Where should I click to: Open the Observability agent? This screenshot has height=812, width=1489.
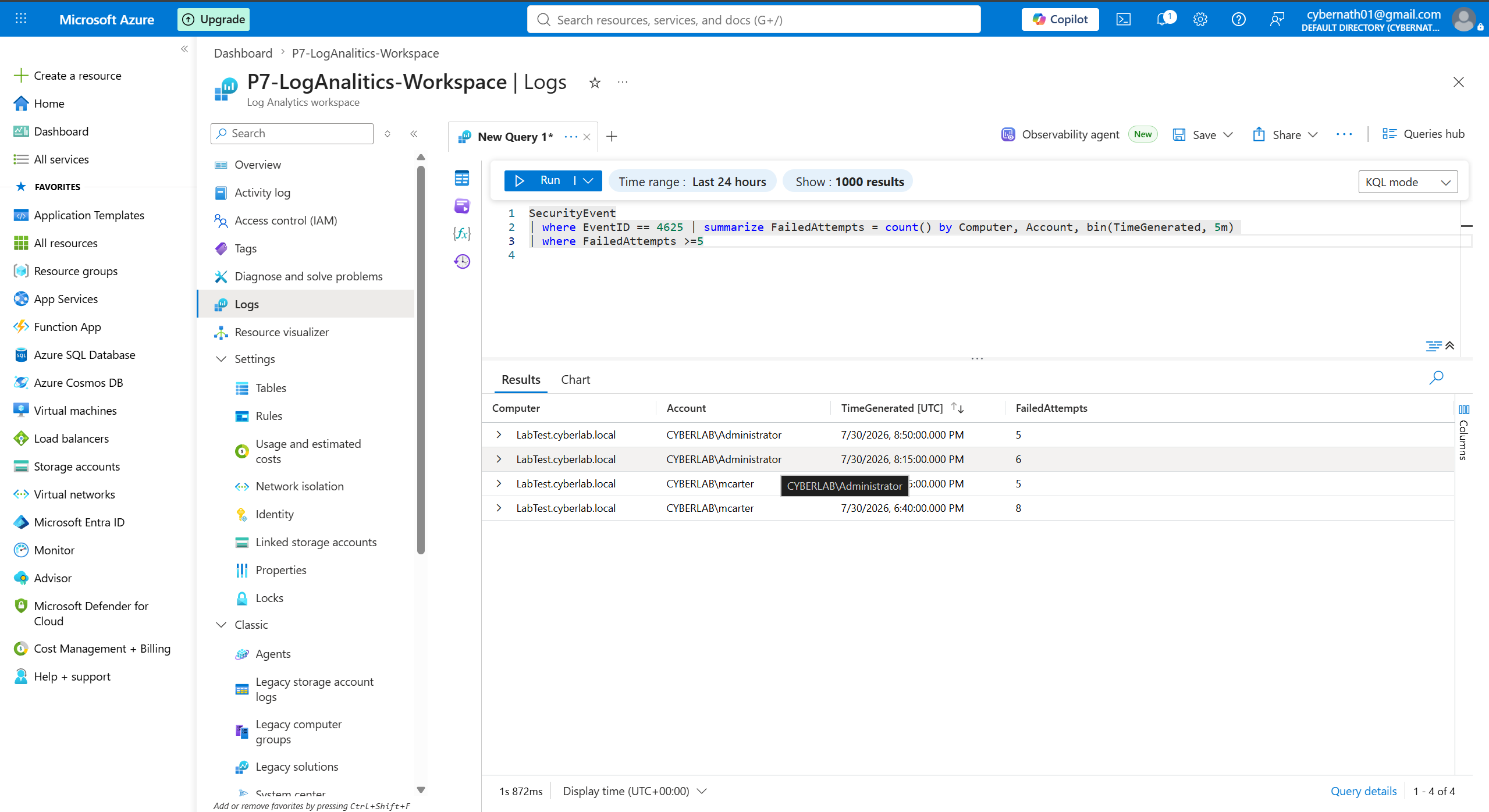[x=1060, y=134]
